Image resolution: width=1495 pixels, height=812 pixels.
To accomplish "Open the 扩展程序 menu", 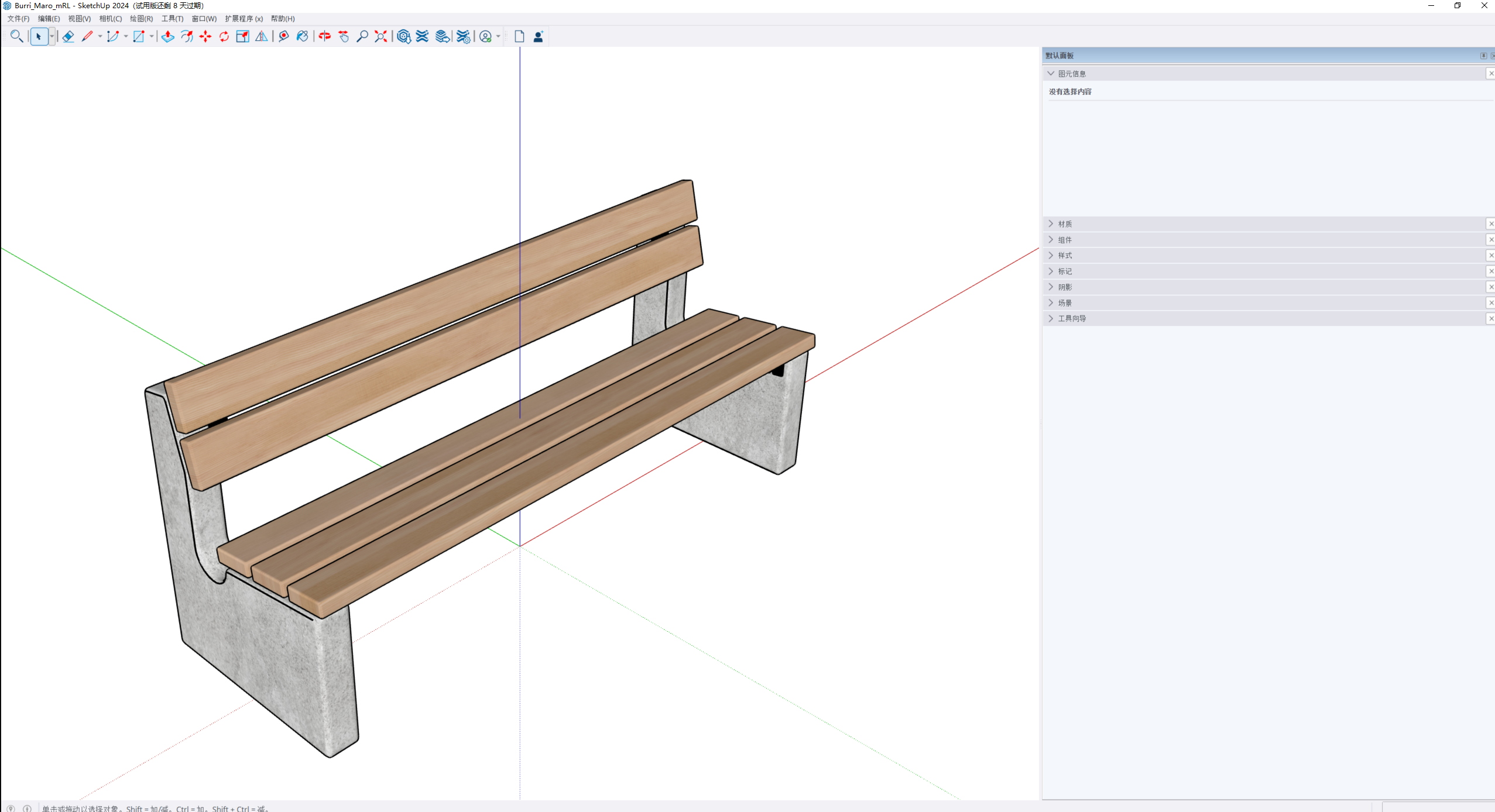I will 244,19.
